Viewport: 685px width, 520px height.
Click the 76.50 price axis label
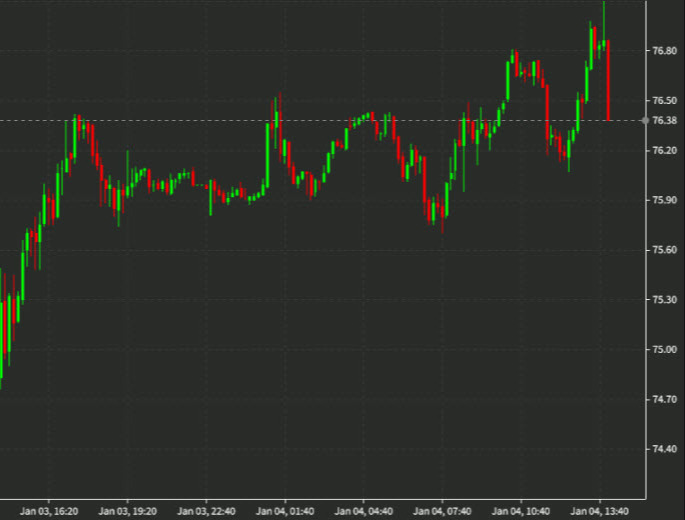pos(665,100)
